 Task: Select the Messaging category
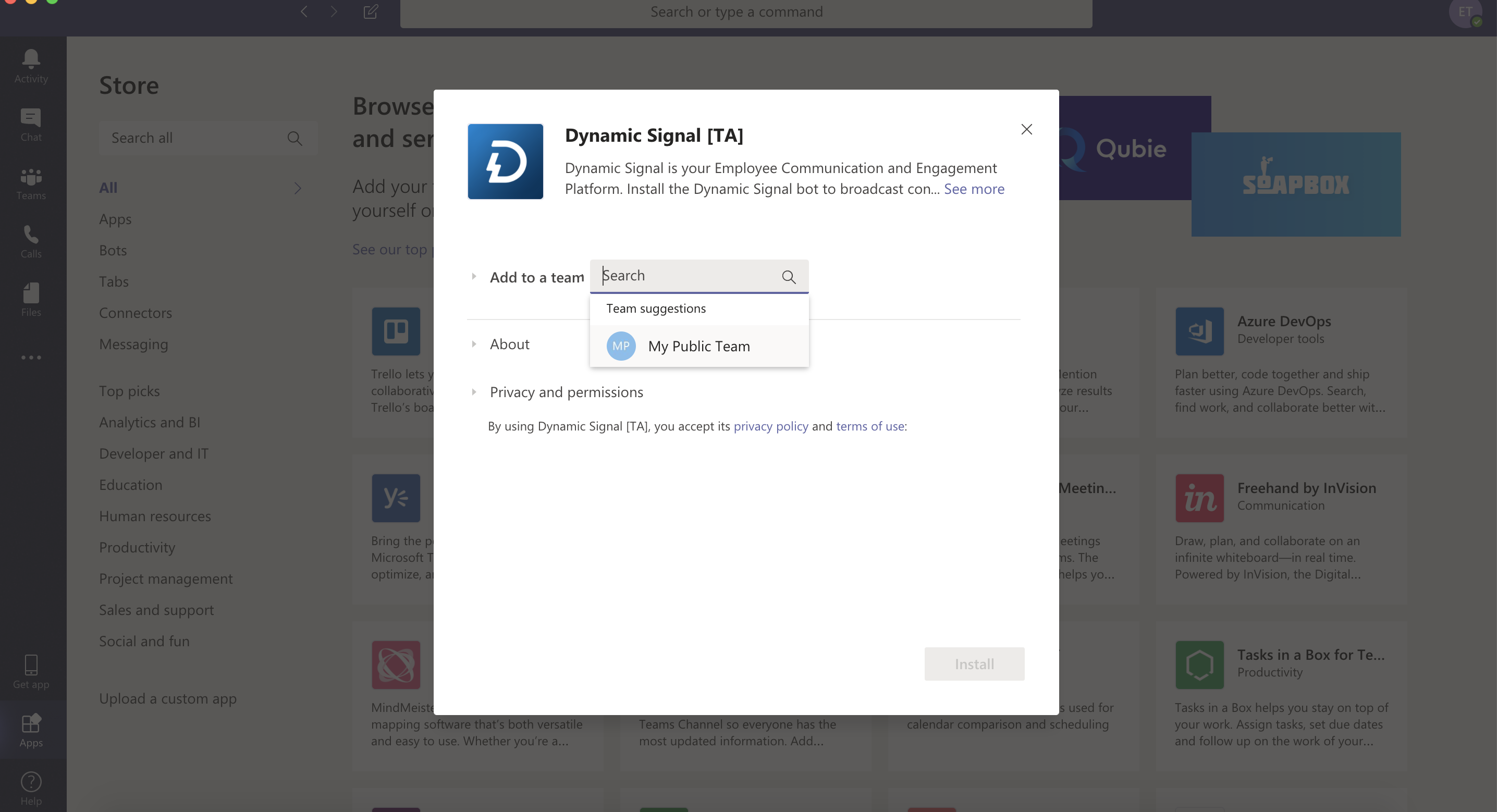click(x=133, y=344)
